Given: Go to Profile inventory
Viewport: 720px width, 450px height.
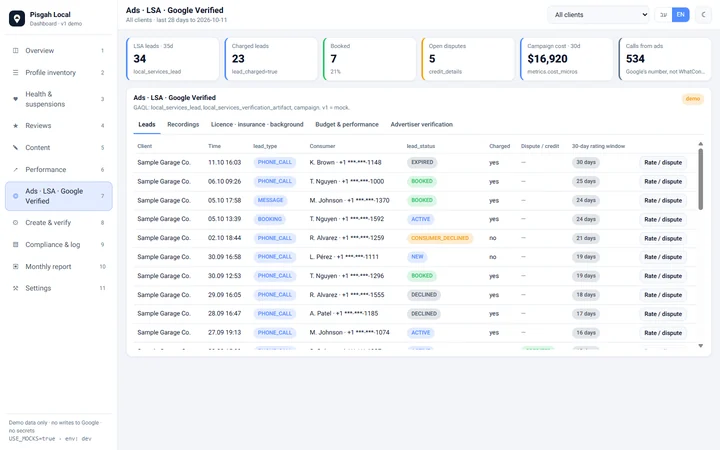Looking at the screenshot, I should pos(59,73).
